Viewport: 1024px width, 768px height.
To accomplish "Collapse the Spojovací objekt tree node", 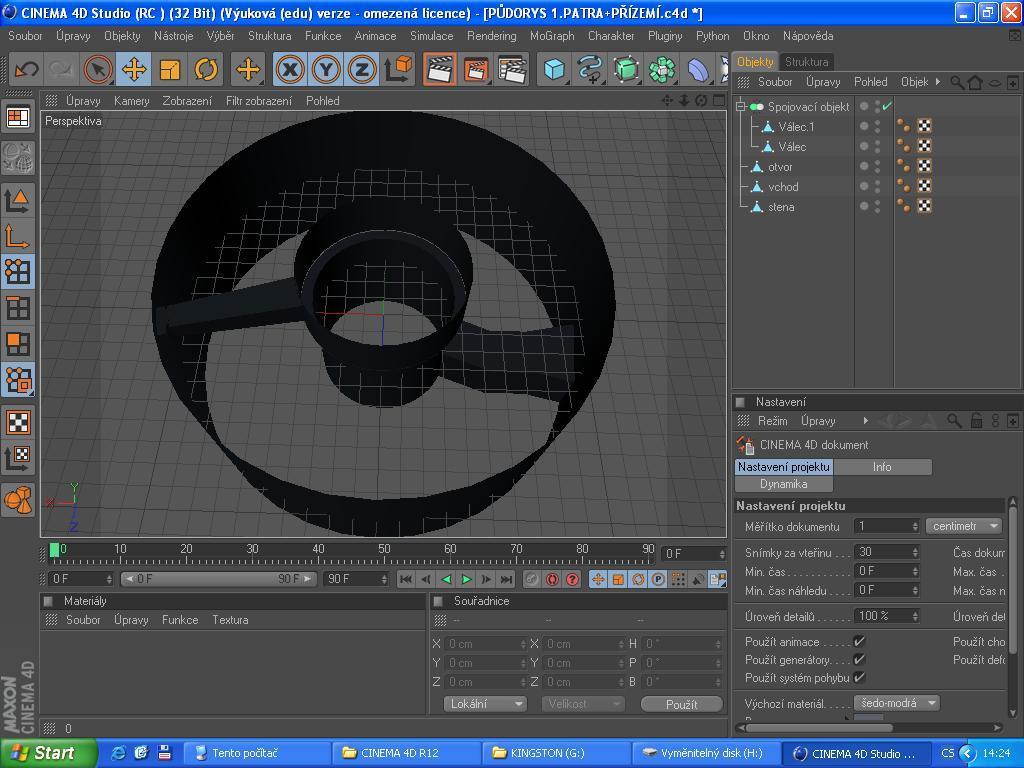I will [x=741, y=106].
